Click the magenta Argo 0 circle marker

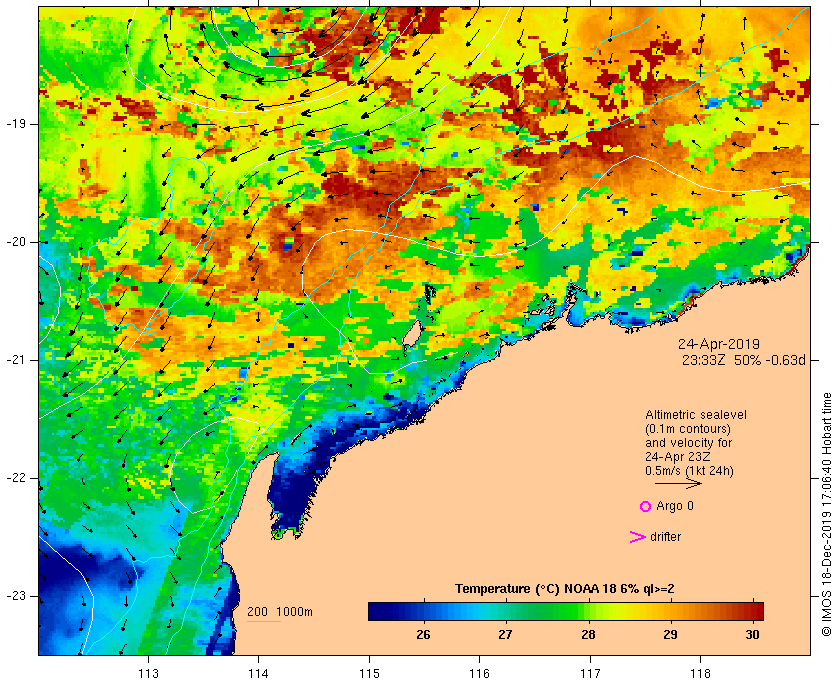click(x=646, y=506)
